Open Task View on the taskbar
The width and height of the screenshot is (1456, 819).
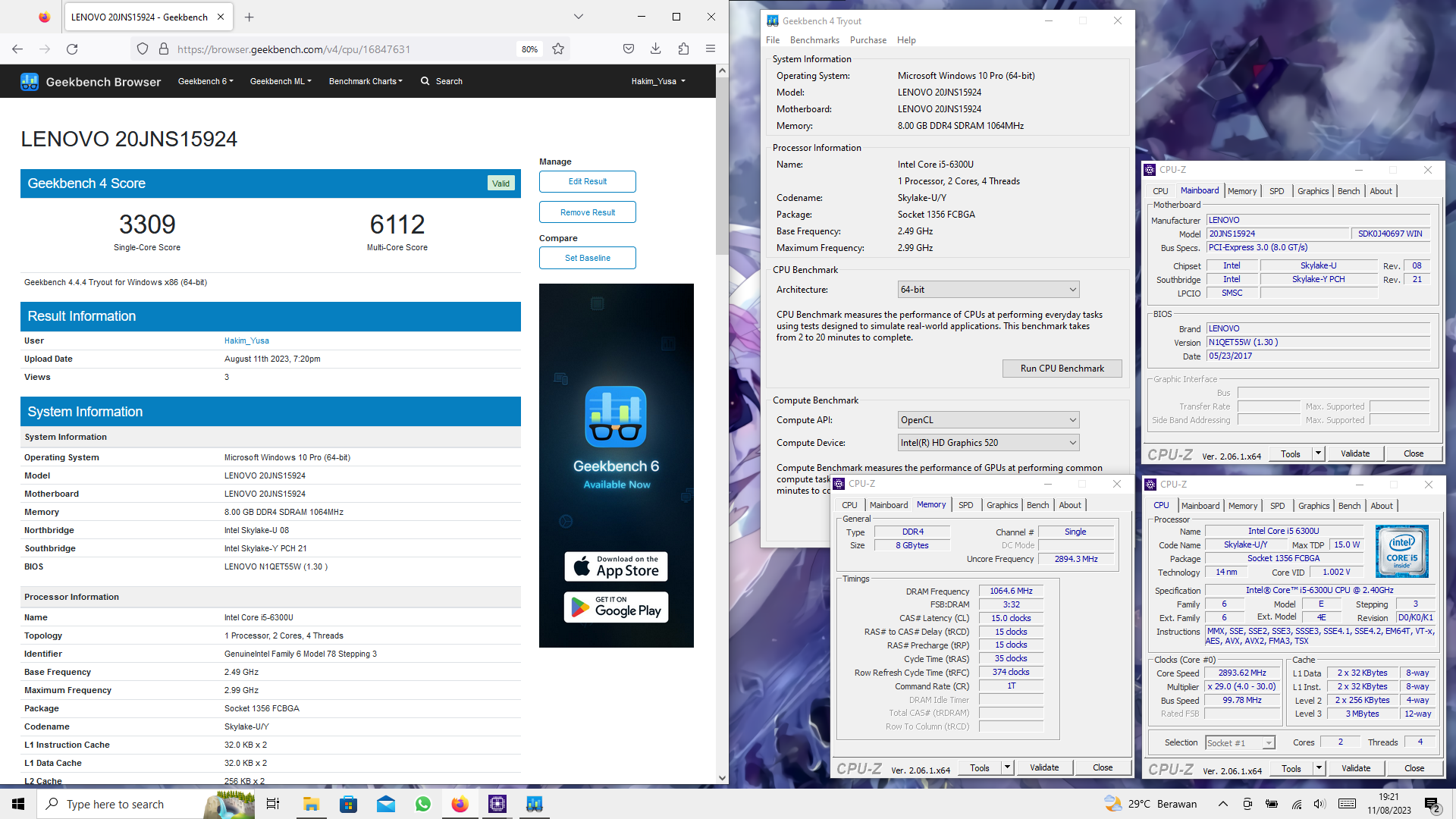(273, 804)
